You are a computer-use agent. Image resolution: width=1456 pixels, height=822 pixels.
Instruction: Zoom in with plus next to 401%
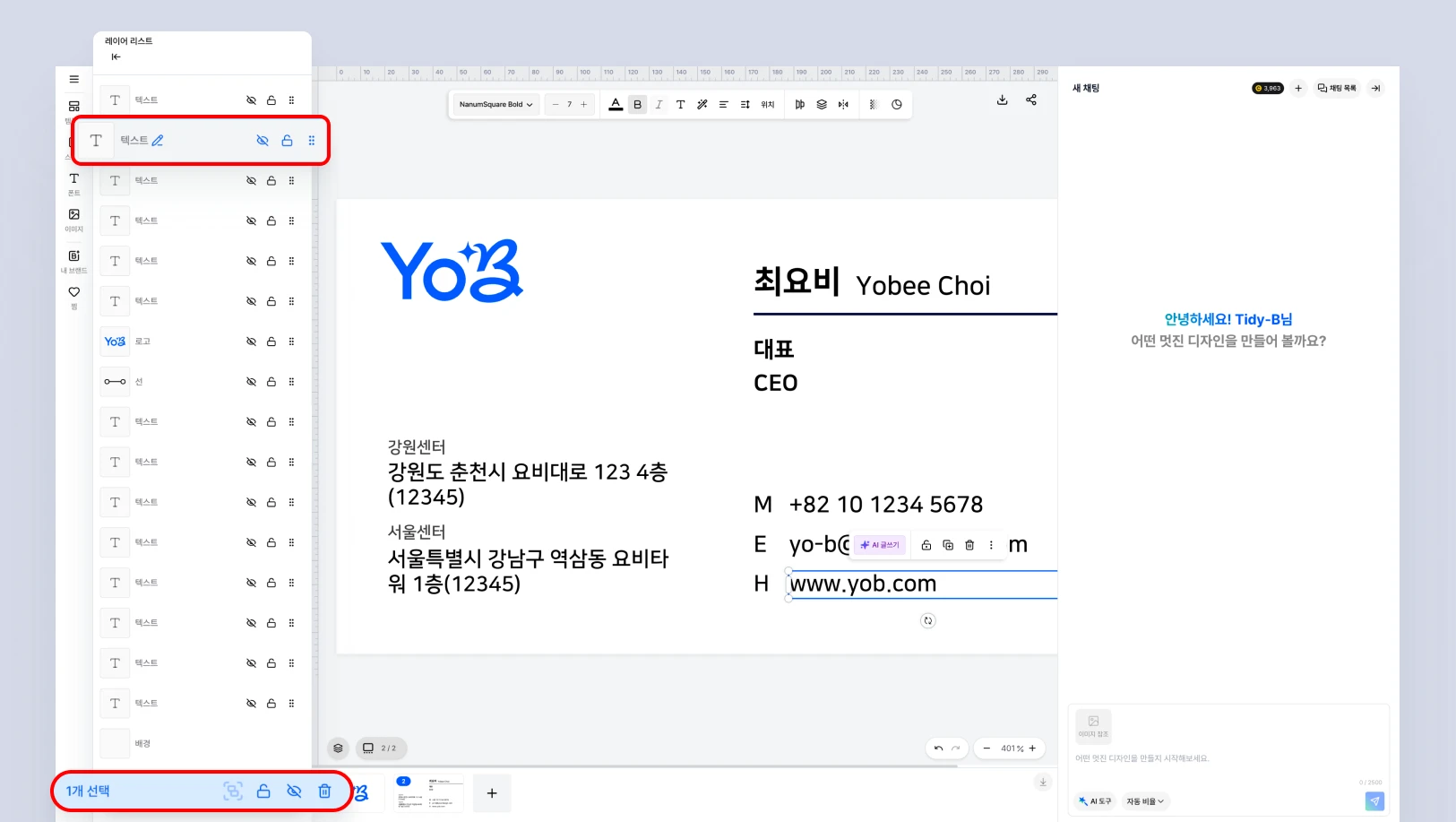coord(1032,748)
